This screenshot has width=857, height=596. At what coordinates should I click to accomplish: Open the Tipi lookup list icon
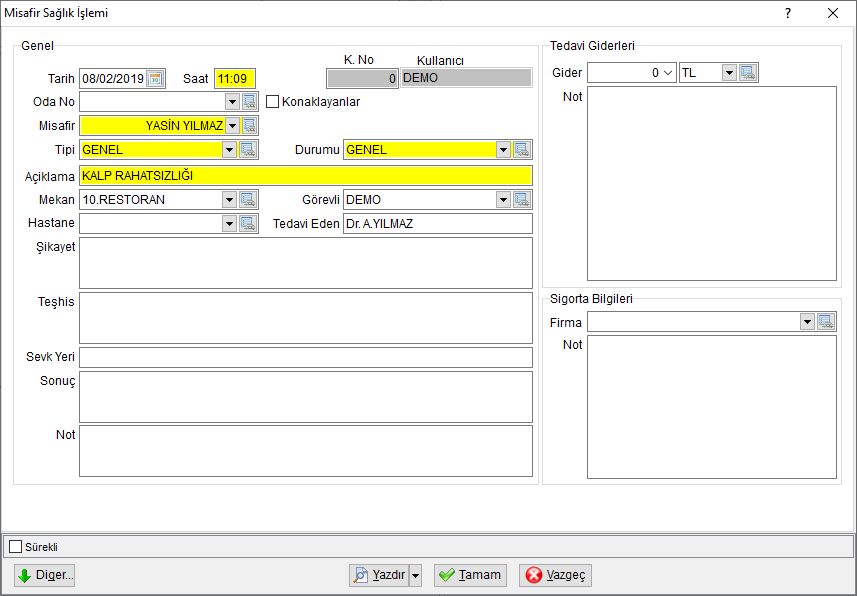248,149
